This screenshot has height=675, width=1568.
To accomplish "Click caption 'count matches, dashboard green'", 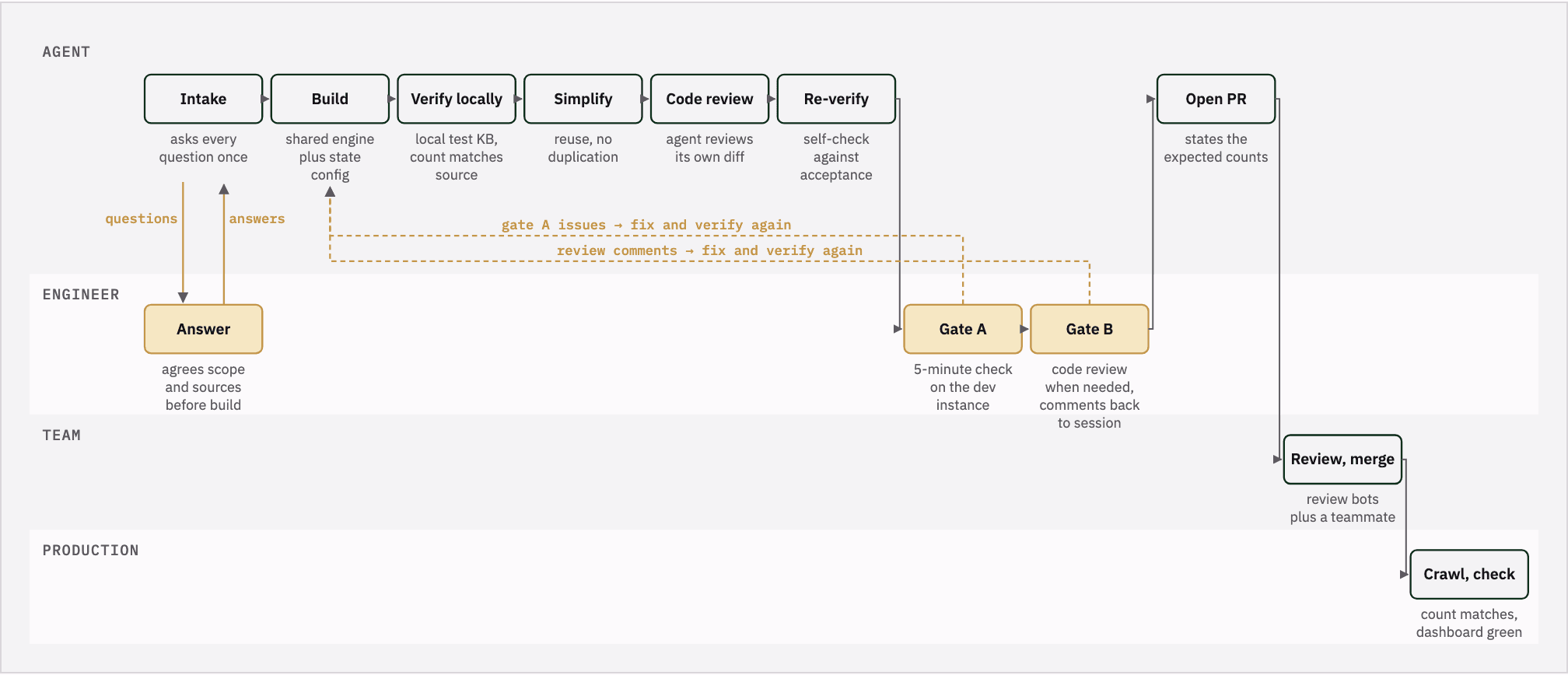I will coord(1469,623).
